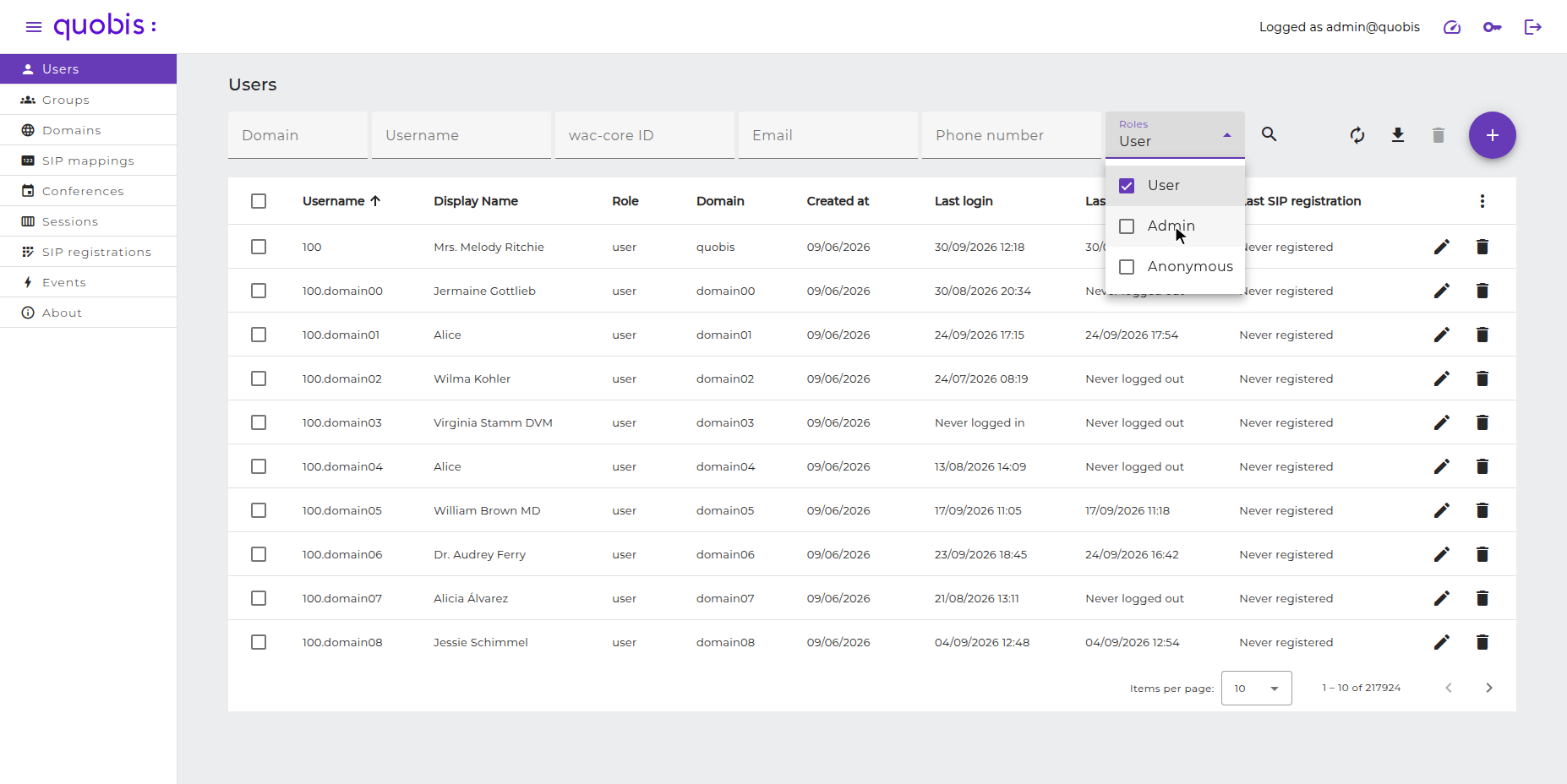Open SIP mappings in the sidebar
This screenshot has height=784, width=1567.
[x=88, y=161]
